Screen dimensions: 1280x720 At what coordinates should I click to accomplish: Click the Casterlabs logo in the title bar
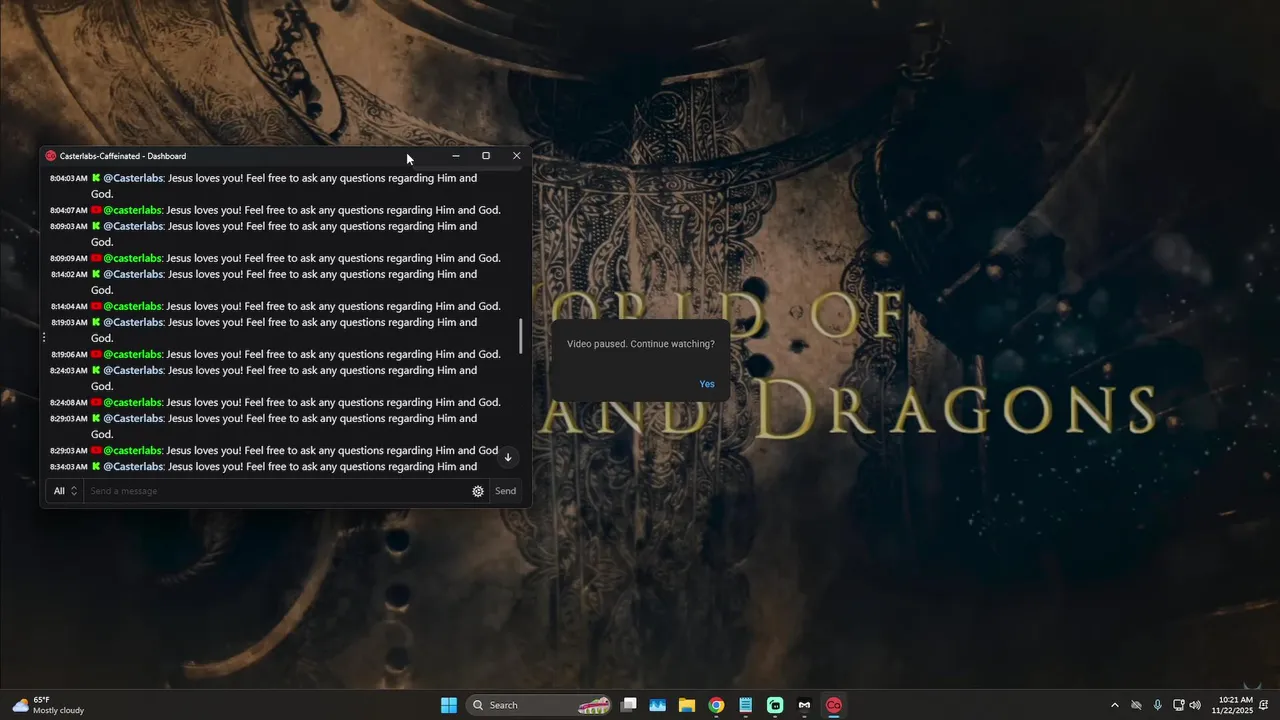pos(51,156)
